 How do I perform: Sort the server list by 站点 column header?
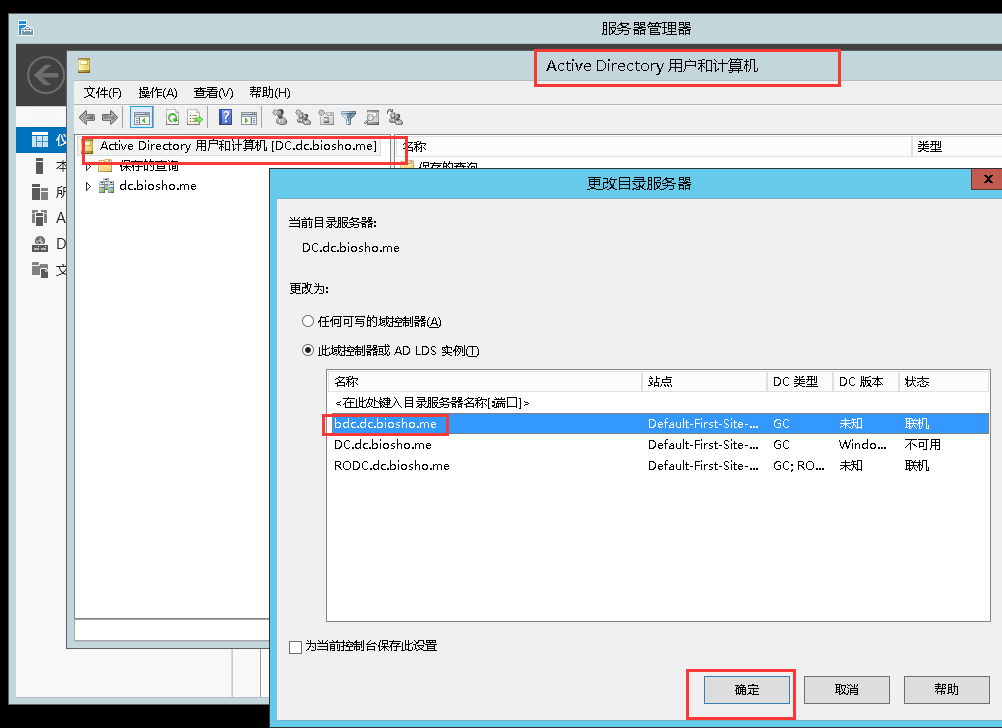[704, 382]
